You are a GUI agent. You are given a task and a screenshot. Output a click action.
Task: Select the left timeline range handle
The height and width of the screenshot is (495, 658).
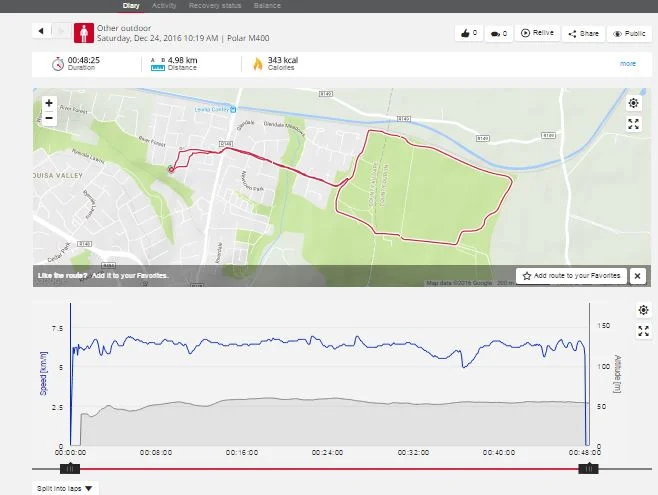[x=70, y=469]
